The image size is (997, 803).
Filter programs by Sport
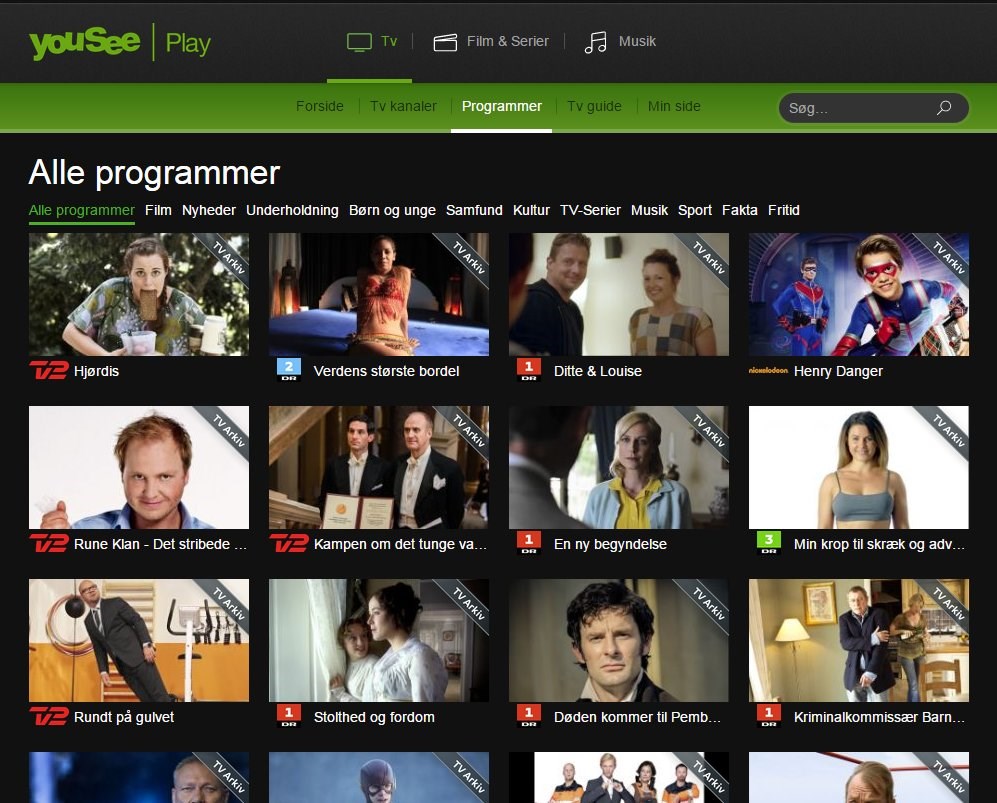(x=695, y=210)
